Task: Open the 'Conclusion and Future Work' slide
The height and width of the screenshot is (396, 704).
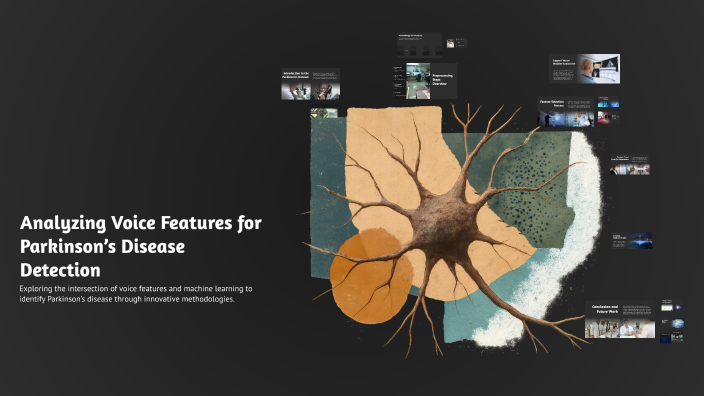Action: point(620,320)
